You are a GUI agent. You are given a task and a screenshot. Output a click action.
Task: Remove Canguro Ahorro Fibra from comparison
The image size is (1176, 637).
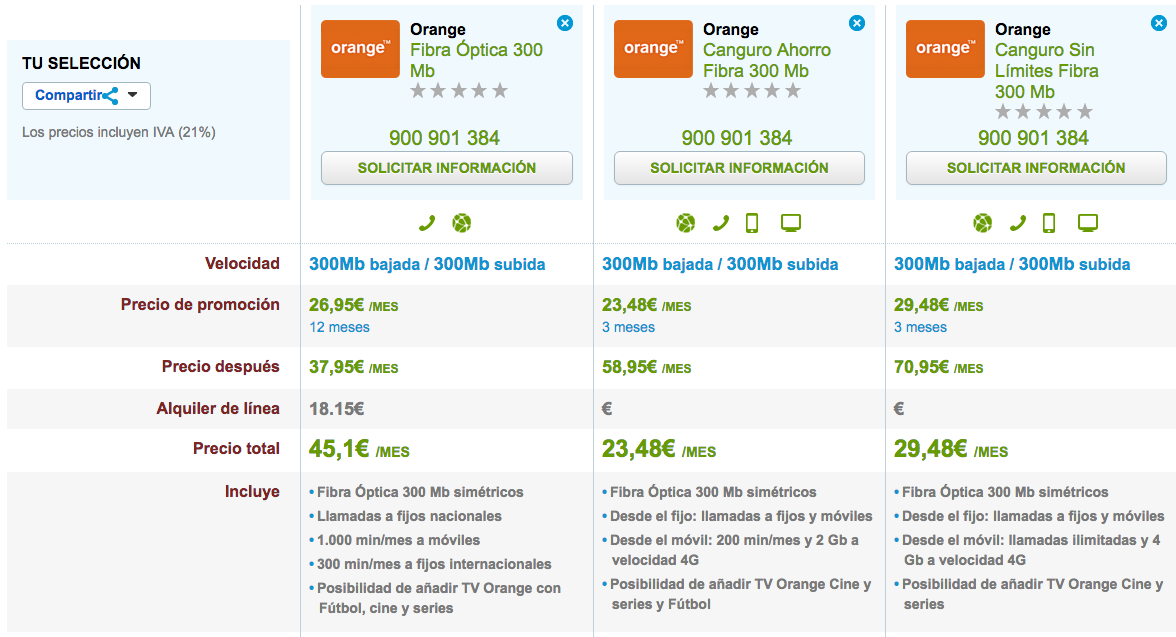[x=856, y=23]
